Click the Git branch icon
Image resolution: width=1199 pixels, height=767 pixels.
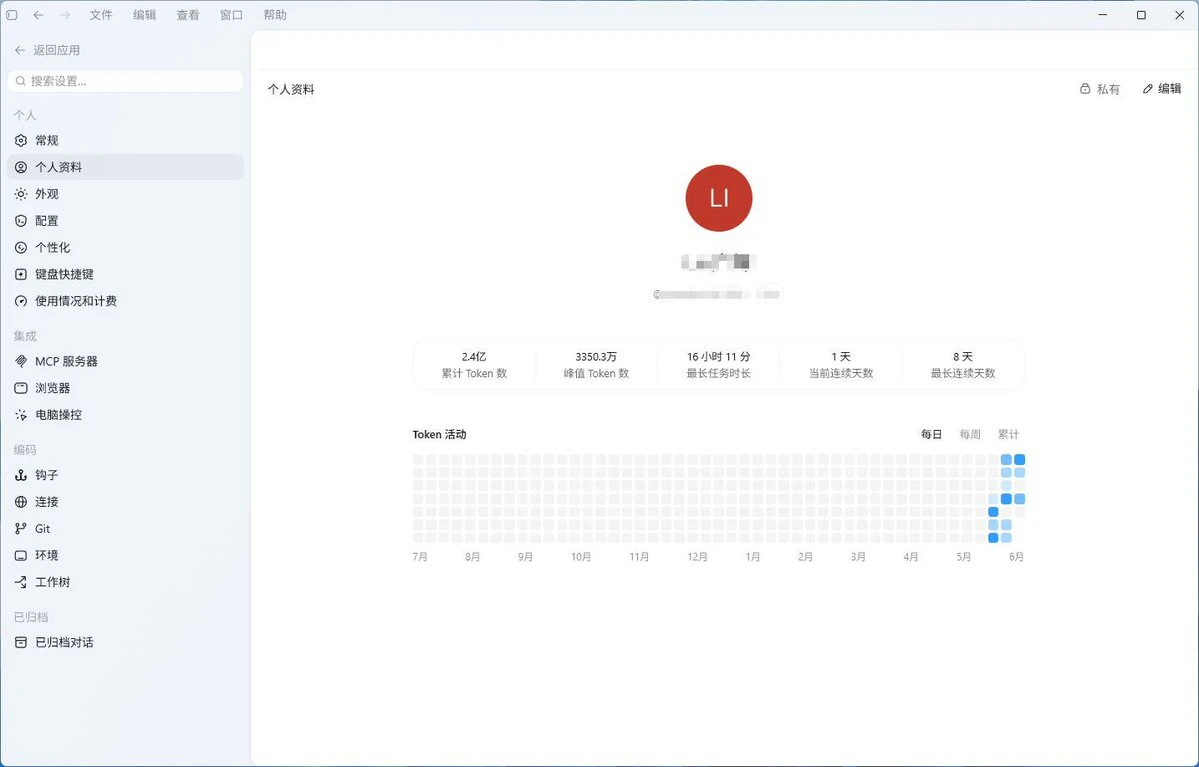21,528
